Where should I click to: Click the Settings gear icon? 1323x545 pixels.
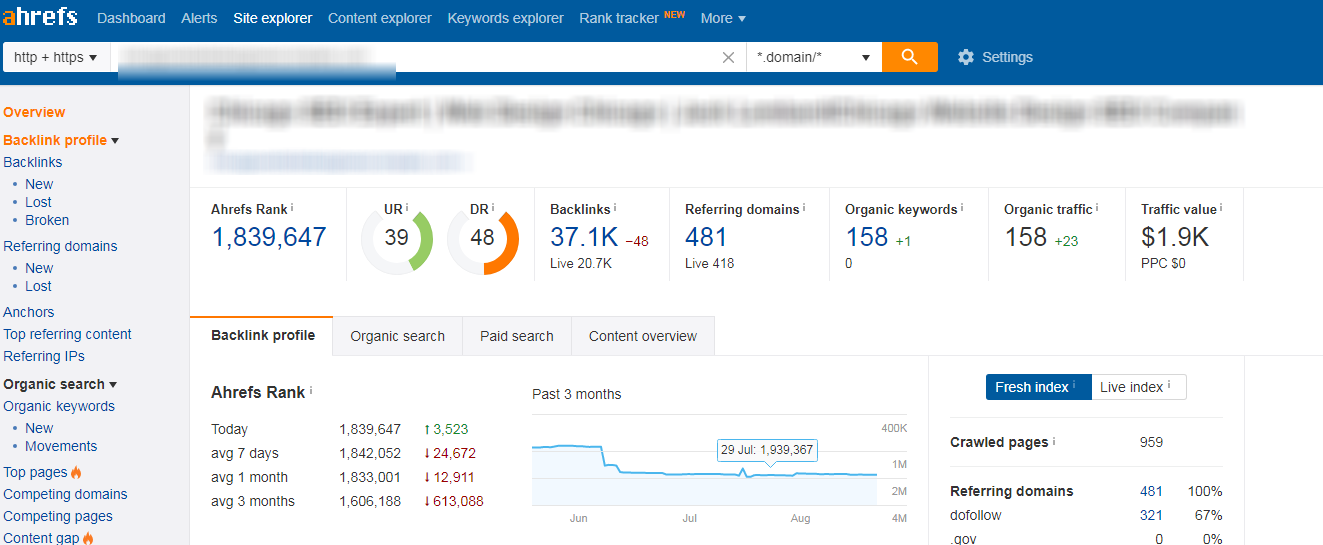point(965,57)
